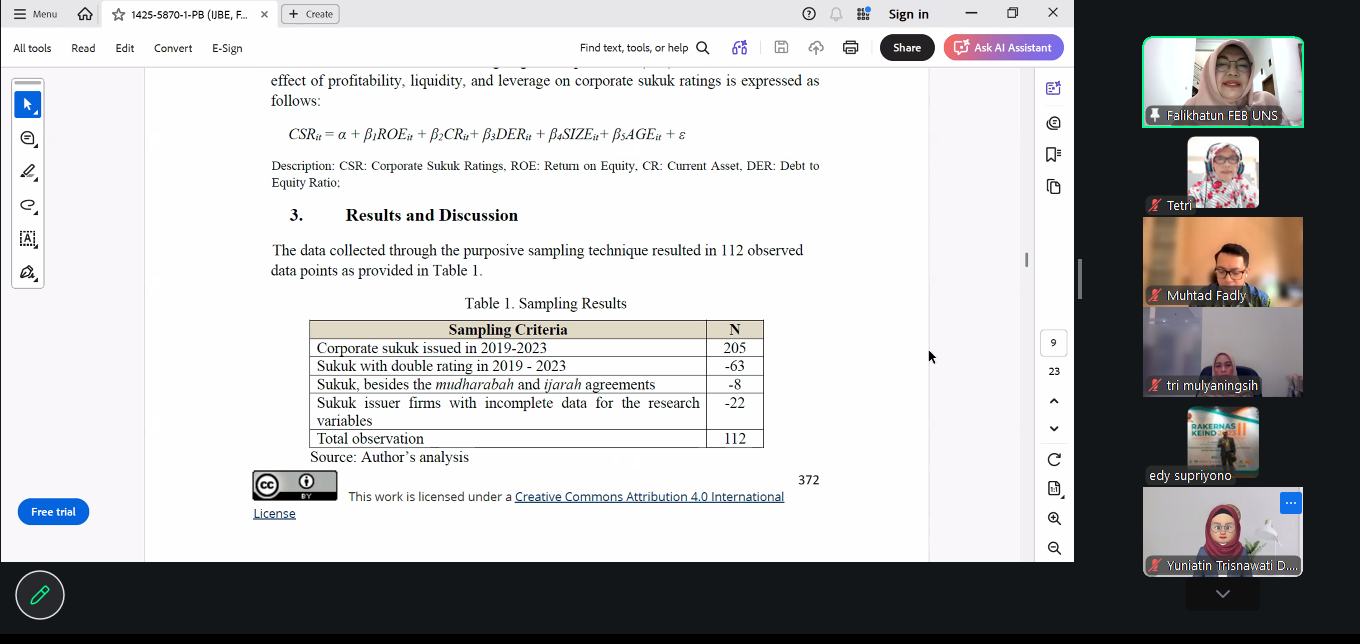Screen dimensions: 1360x644
Task: Switch to the 1425-5870-1-PB document tab
Action: pos(189,15)
